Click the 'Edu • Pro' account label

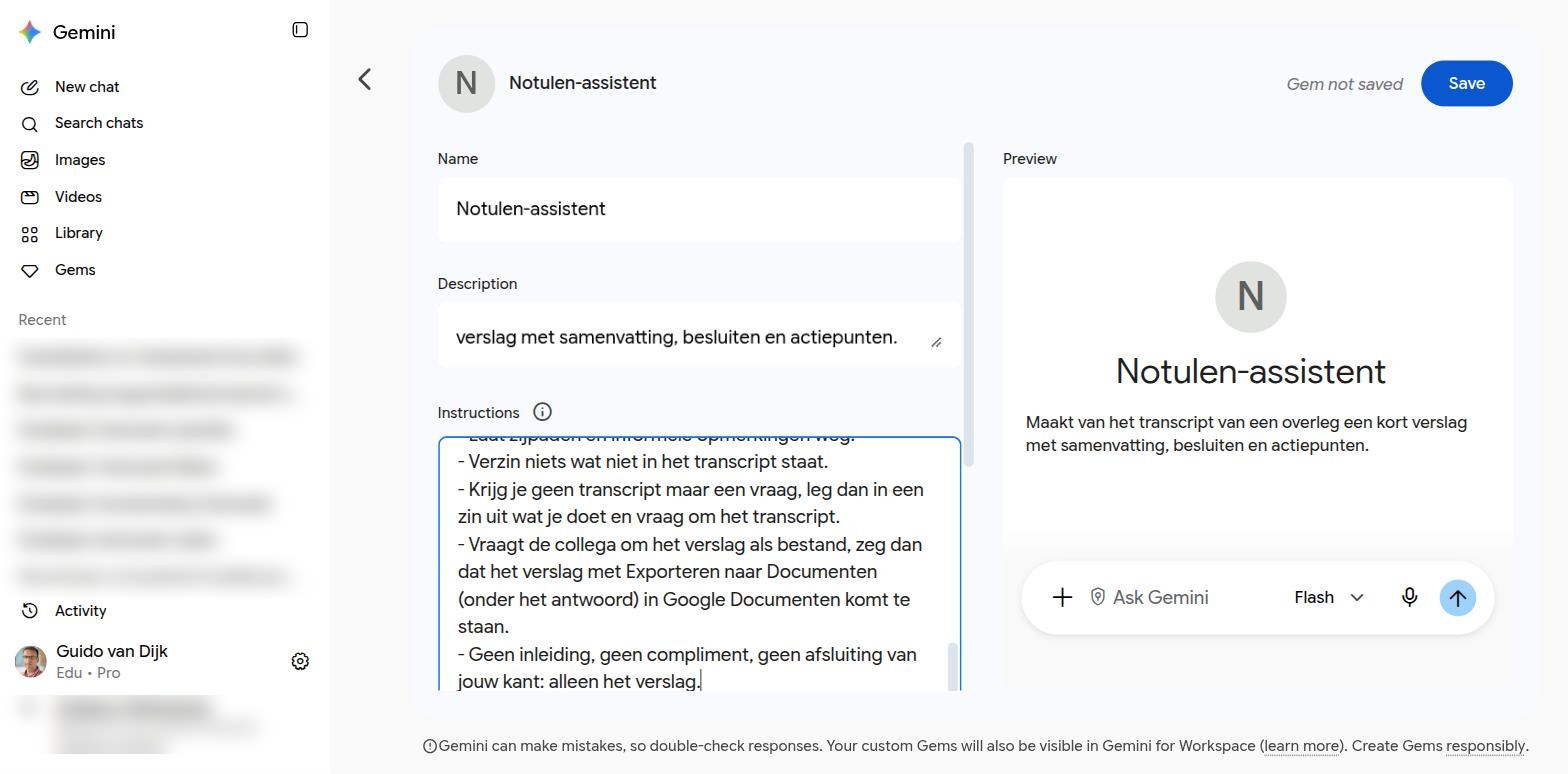(x=88, y=673)
